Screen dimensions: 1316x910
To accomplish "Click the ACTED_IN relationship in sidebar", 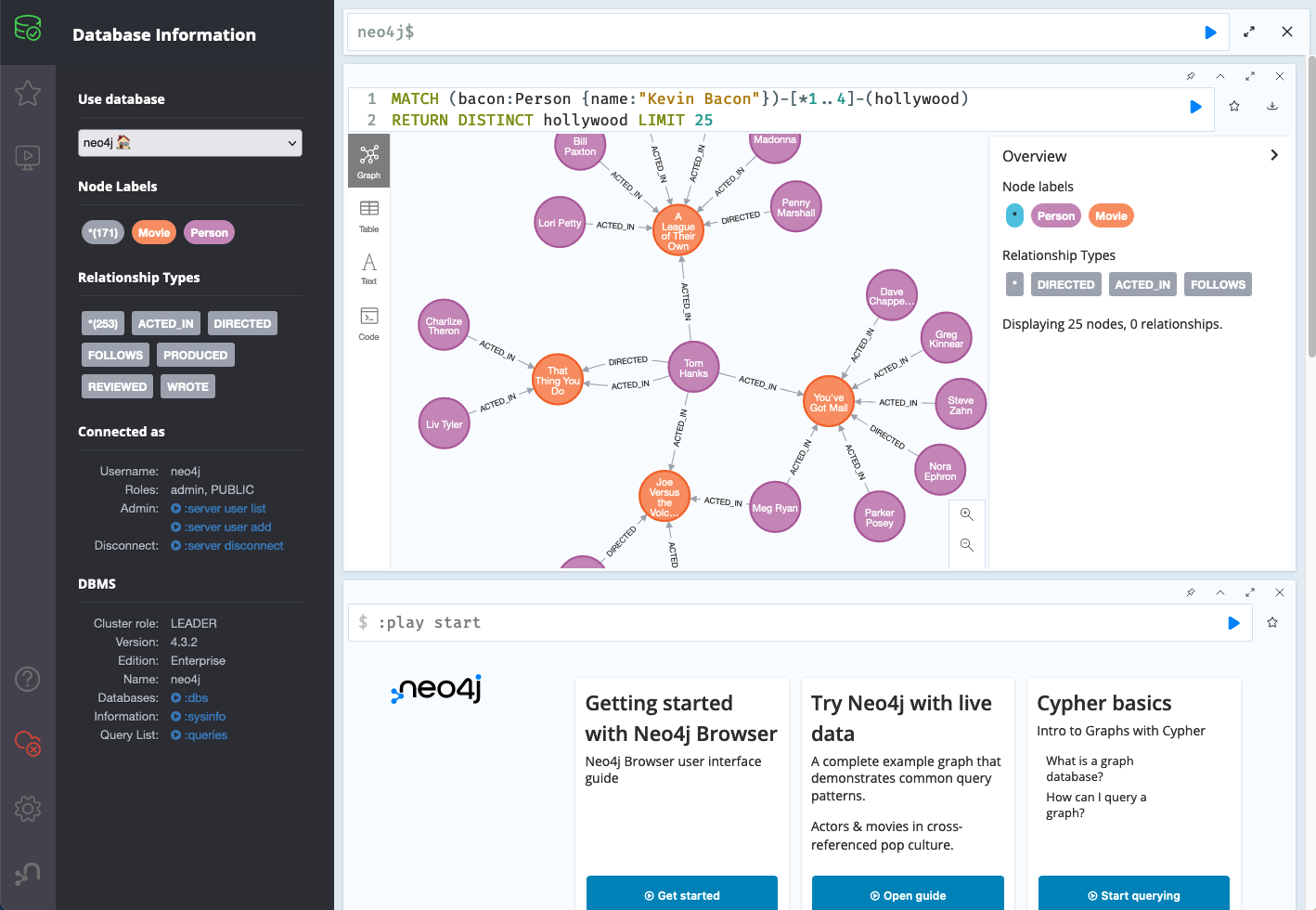I will pos(166,323).
